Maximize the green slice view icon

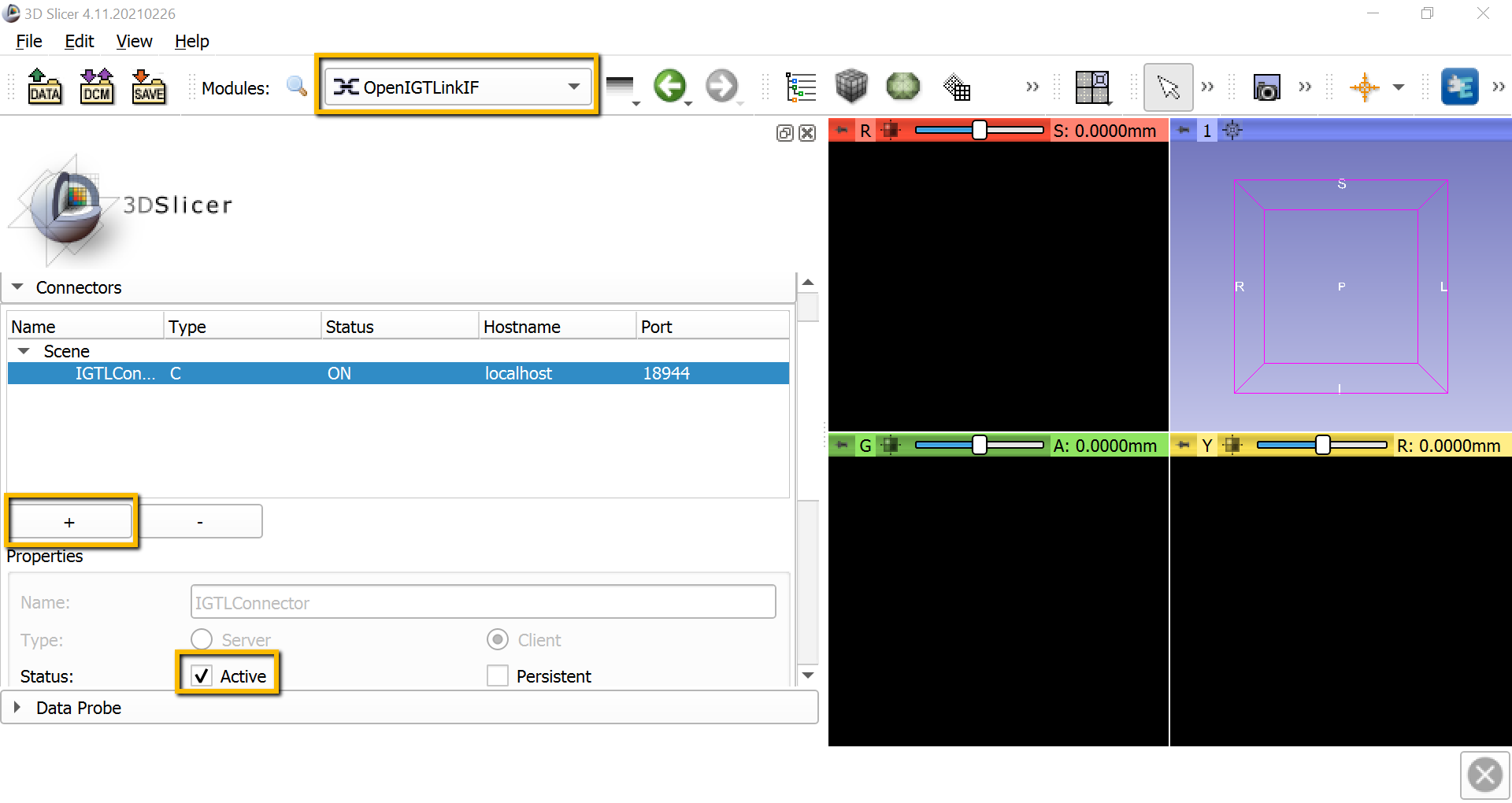[891, 445]
